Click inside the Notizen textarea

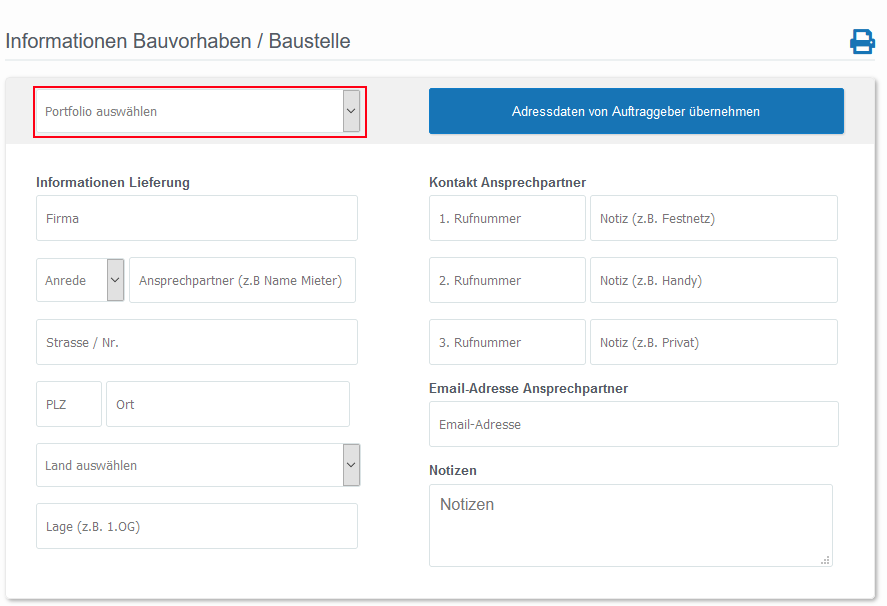[x=631, y=526]
